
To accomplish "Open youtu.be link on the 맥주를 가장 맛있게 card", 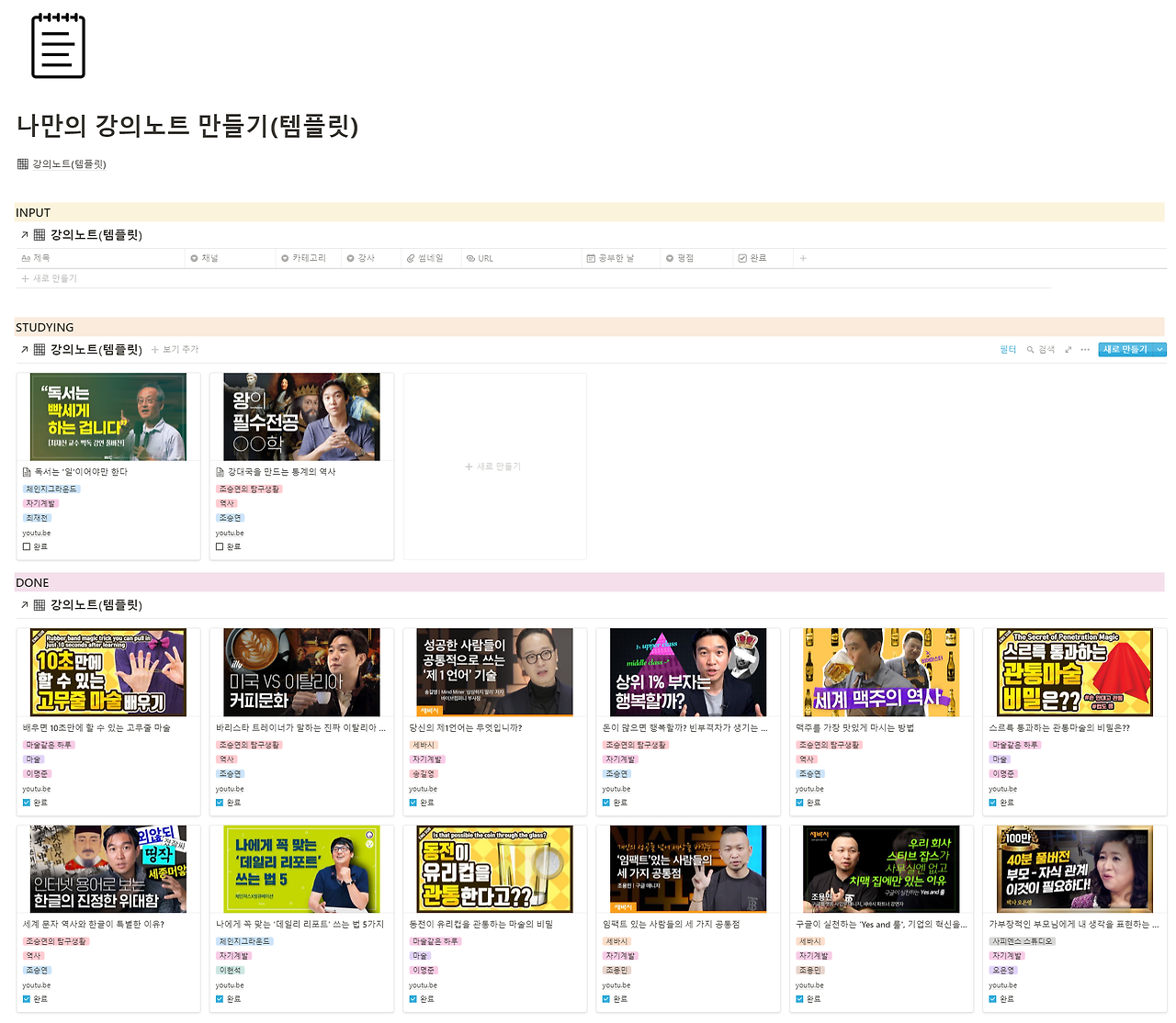I will tap(809, 789).
